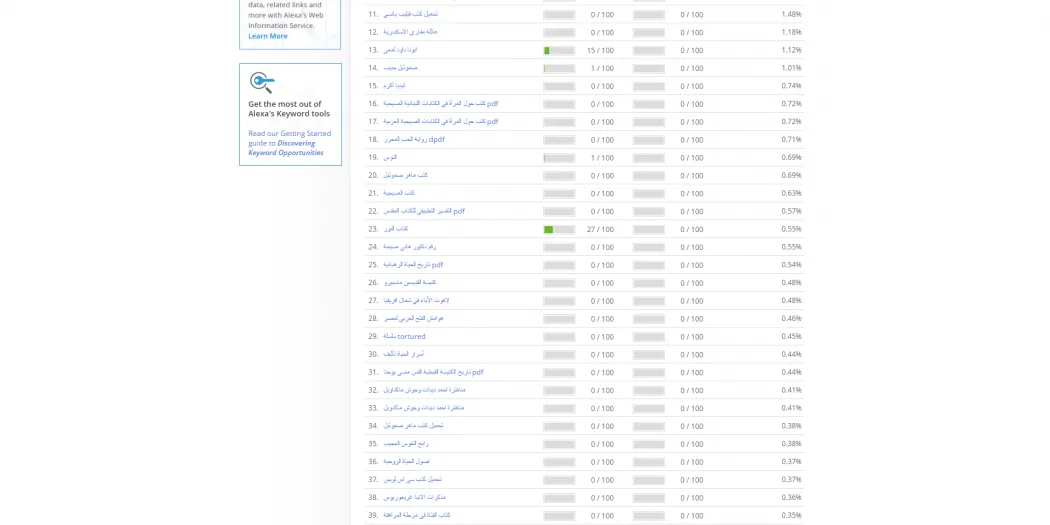Click the first score bar in row 19

click(x=559, y=158)
